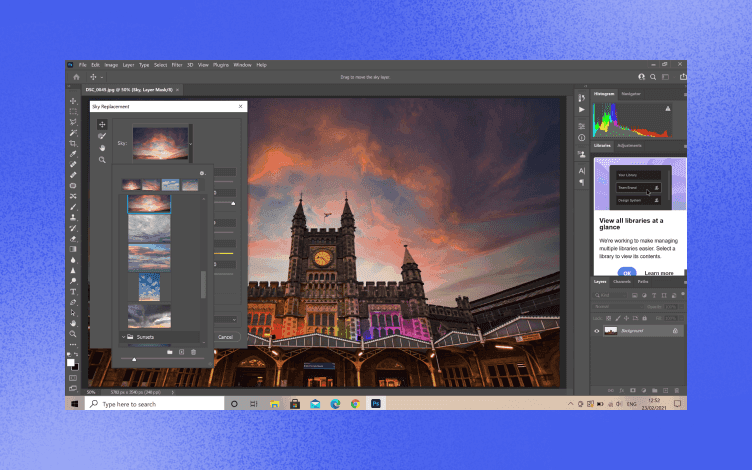This screenshot has height=470, width=752.
Task: Open the Info panel icon
Action: pos(582,138)
